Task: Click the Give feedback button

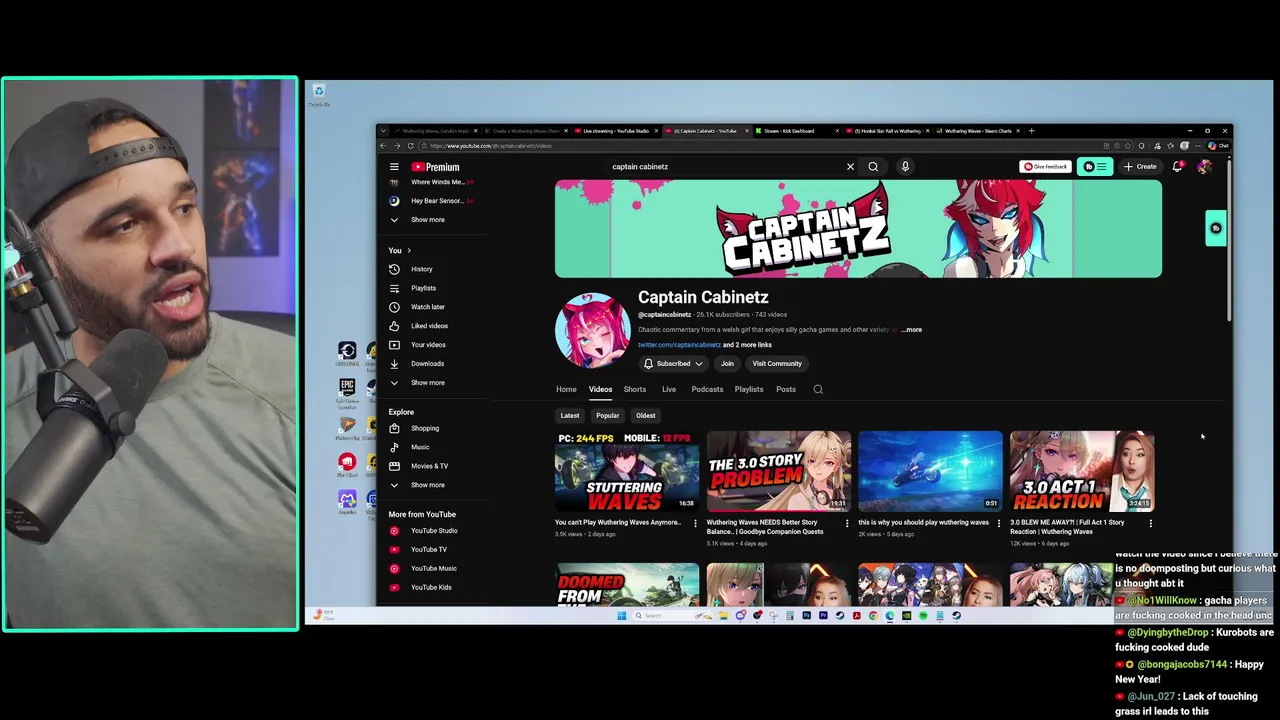Action: 1045,167
